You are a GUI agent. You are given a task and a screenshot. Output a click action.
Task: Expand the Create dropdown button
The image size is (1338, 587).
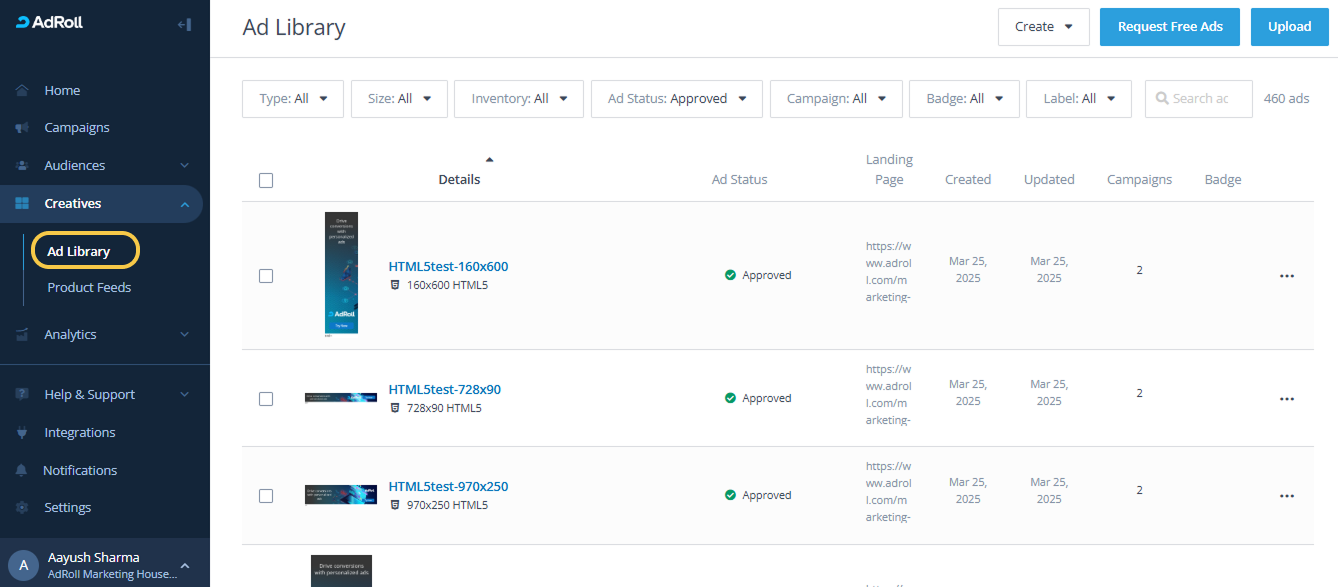click(x=1043, y=27)
